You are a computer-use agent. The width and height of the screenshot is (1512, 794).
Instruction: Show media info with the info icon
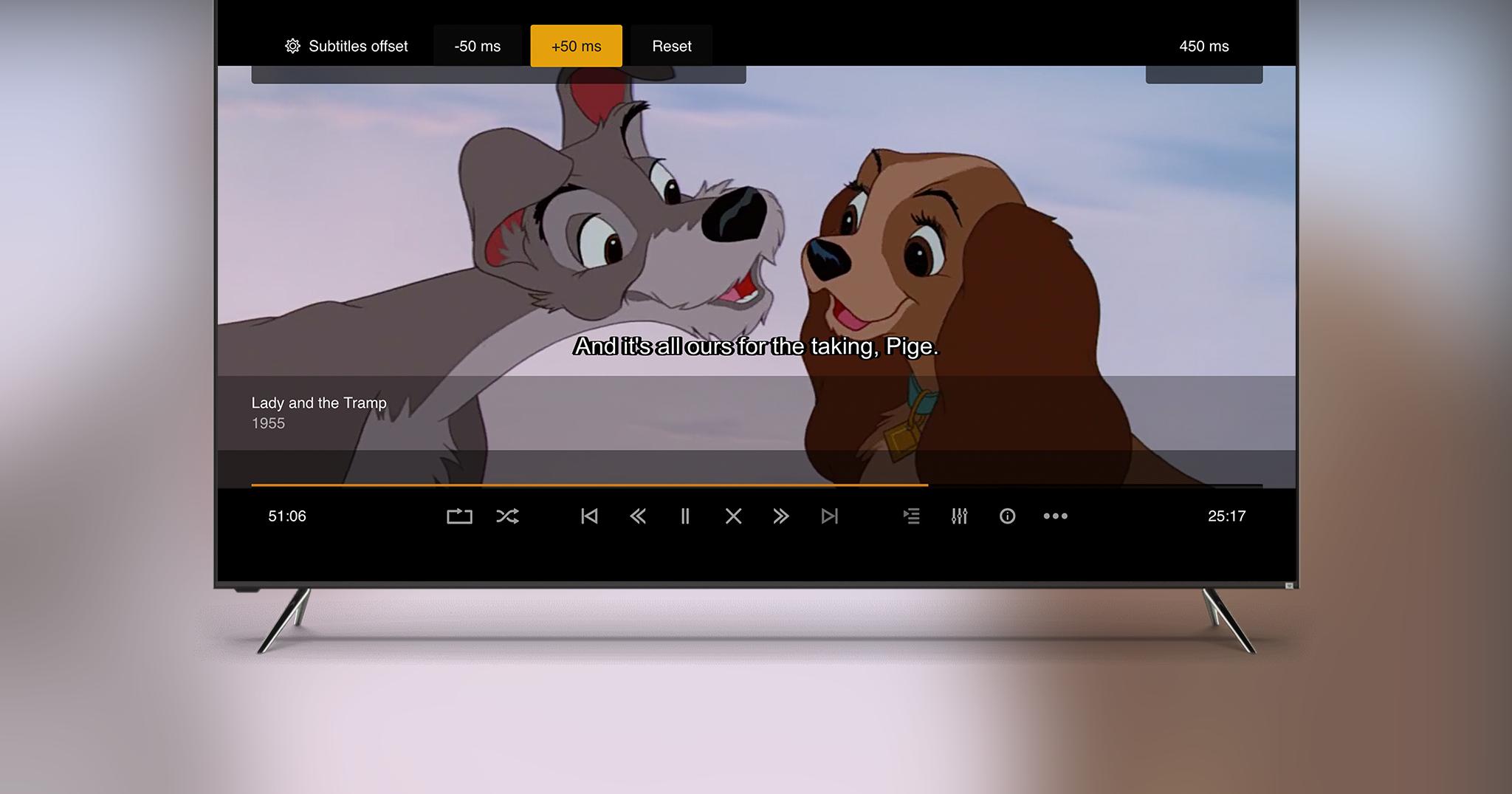1007,516
